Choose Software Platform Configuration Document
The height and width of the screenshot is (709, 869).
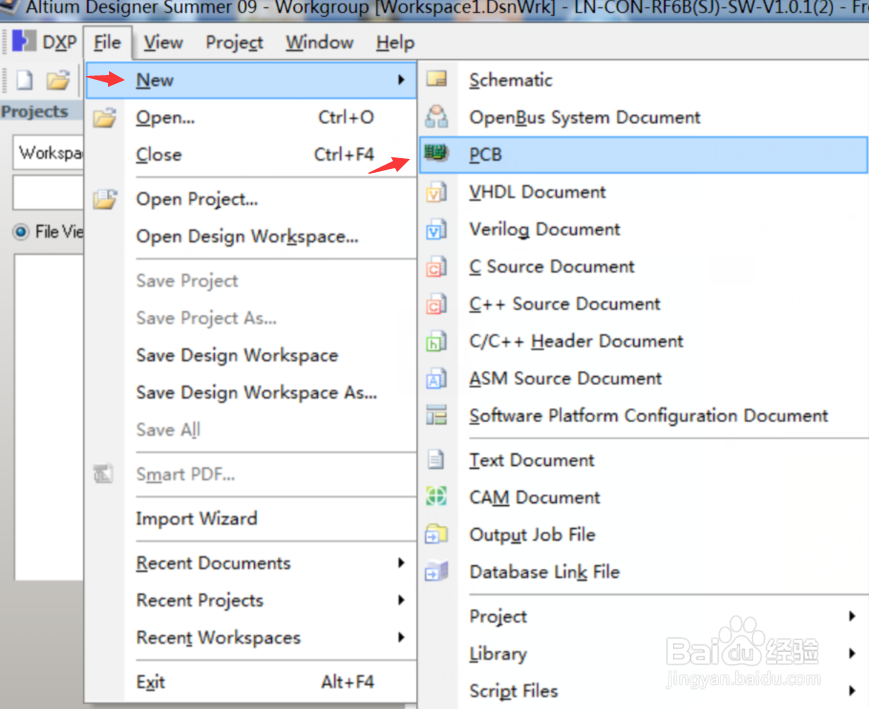pyautogui.click(x=643, y=416)
